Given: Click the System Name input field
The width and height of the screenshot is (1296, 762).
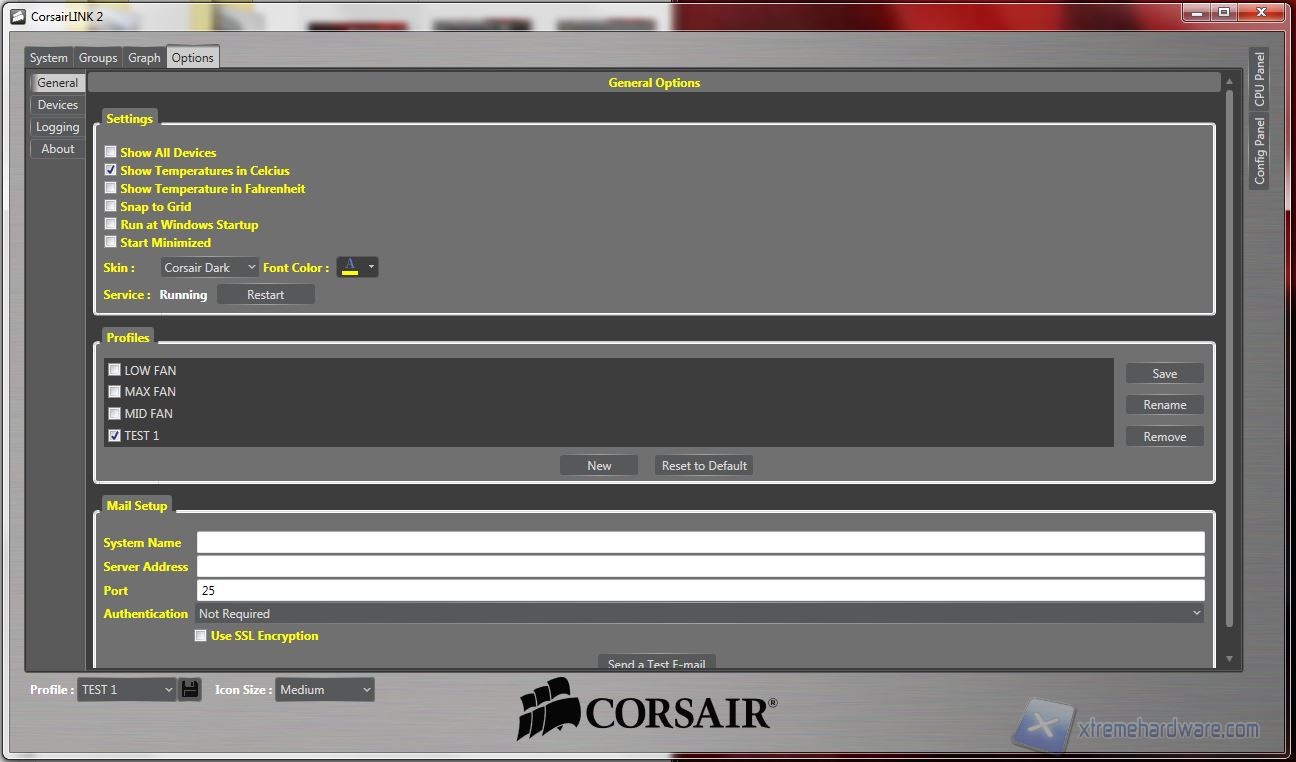Looking at the screenshot, I should click(700, 542).
